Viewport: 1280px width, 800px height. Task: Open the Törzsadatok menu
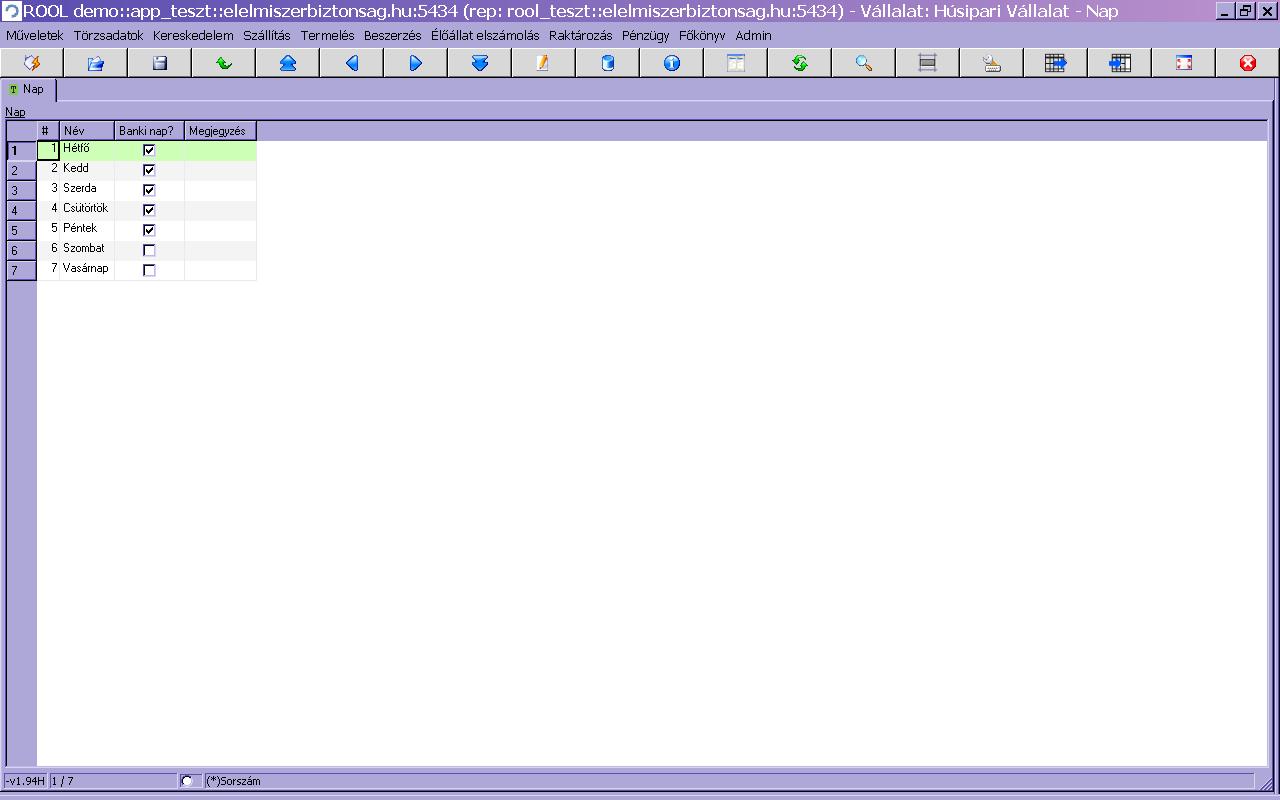[x=108, y=35]
